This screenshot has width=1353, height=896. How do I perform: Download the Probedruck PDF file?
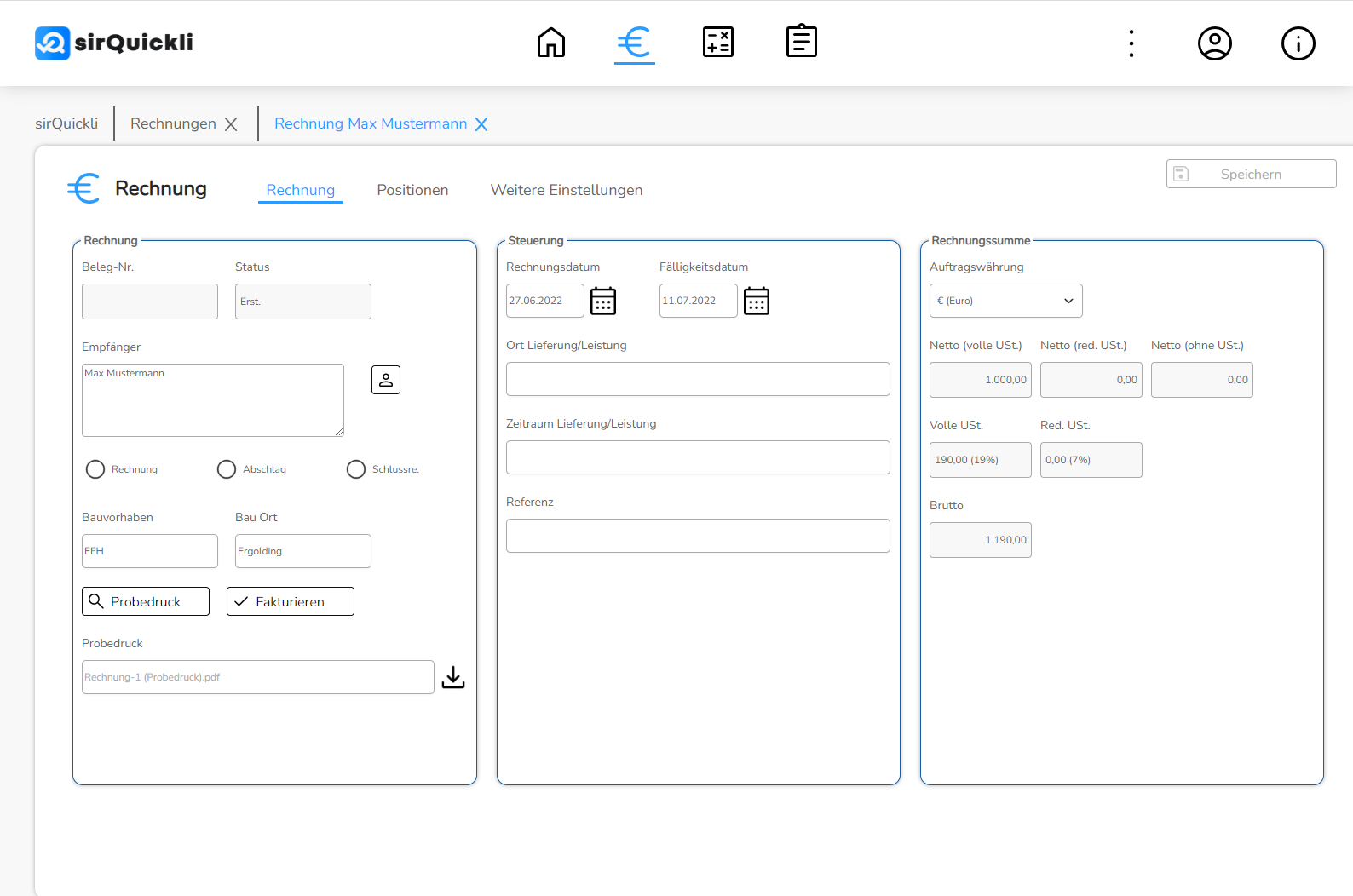[453, 677]
